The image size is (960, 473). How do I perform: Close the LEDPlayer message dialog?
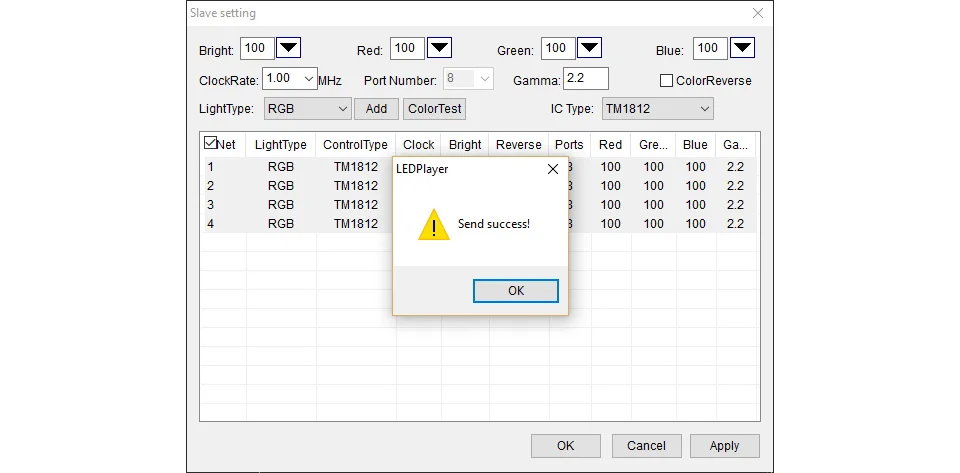pos(552,169)
